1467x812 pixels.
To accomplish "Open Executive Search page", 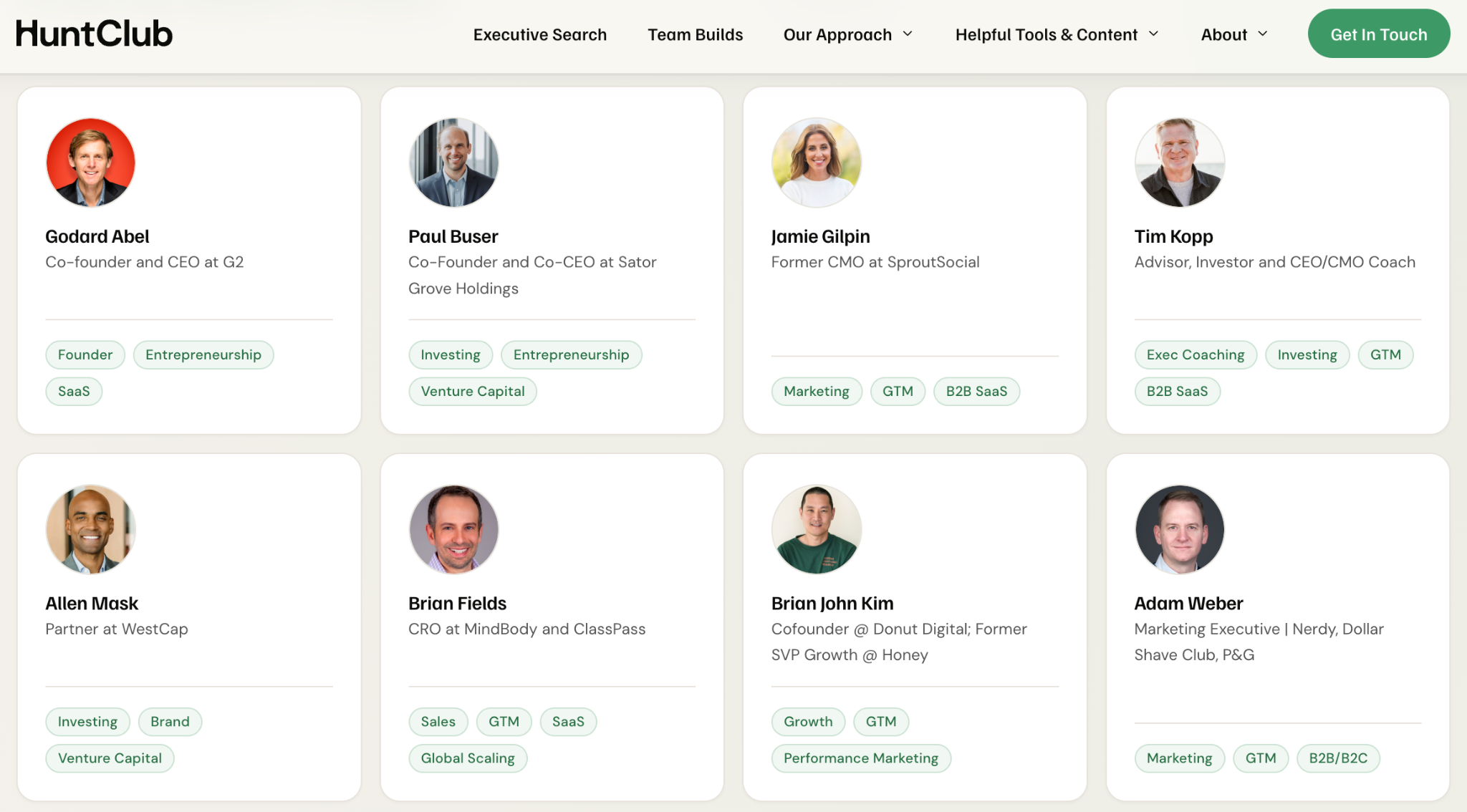I will 539,34.
